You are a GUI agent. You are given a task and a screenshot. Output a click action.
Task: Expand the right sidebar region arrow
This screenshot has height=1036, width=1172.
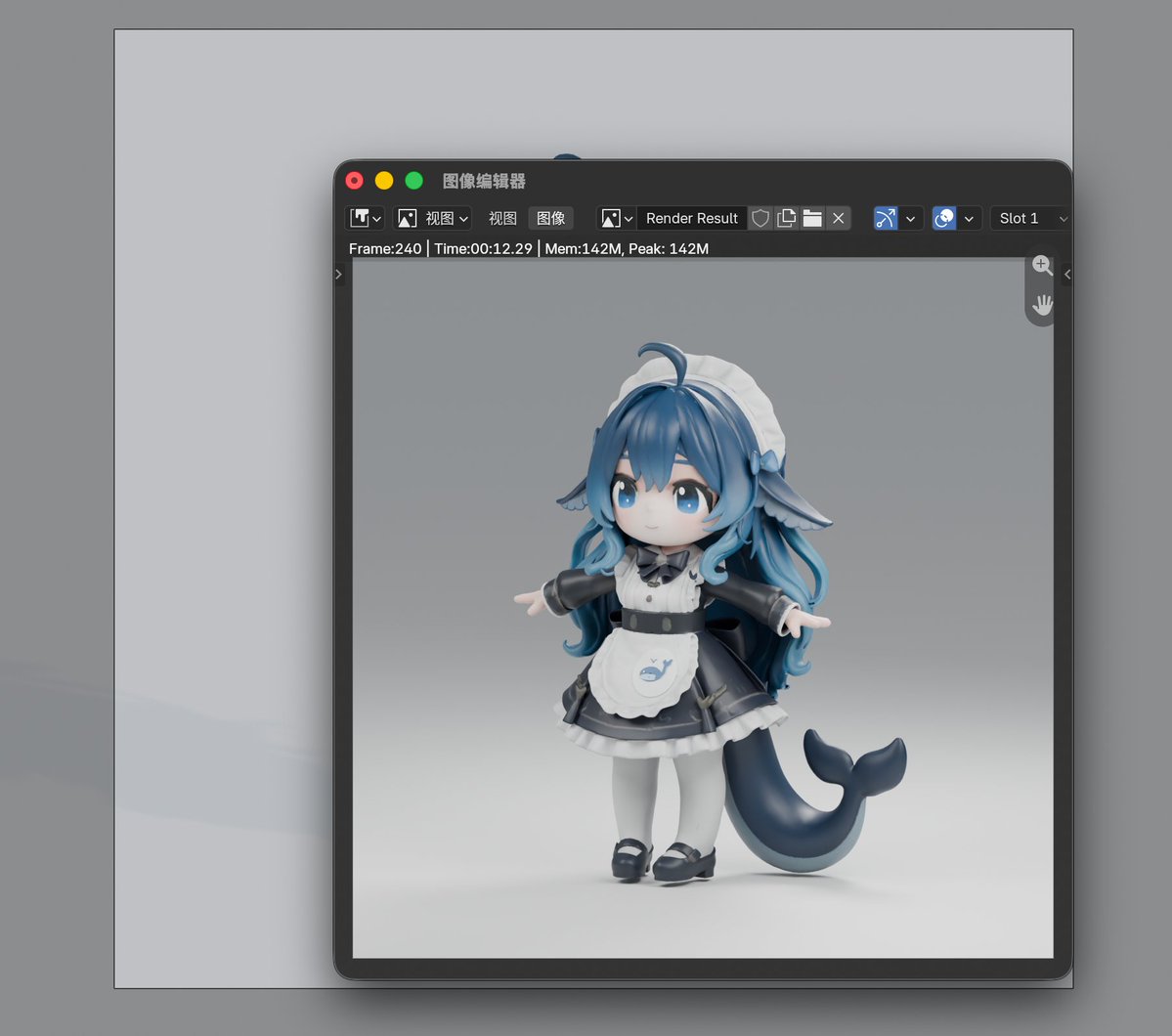pyautogui.click(x=1066, y=275)
